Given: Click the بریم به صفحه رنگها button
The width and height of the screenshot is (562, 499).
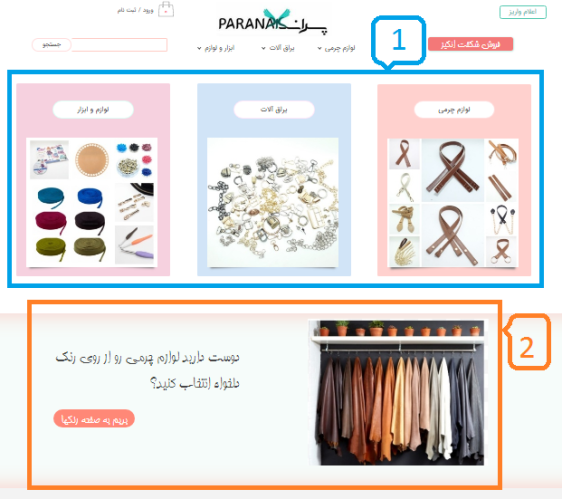Looking at the screenshot, I should [x=94, y=419].
